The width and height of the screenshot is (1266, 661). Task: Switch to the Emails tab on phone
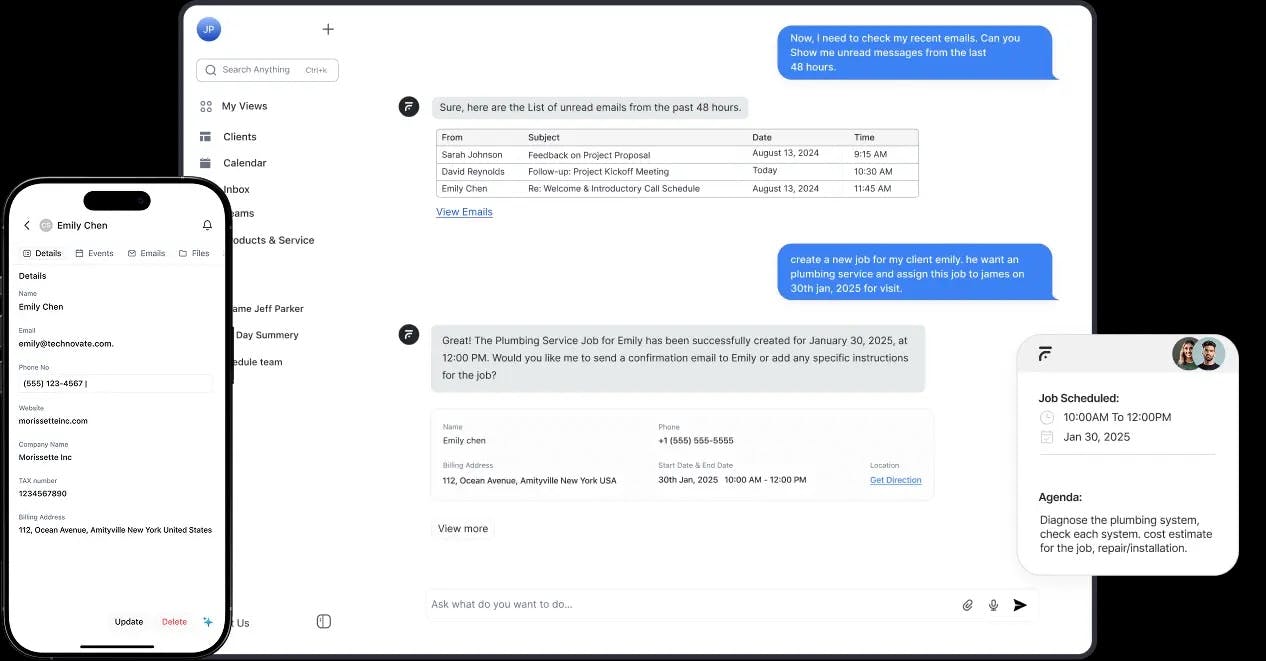147,254
